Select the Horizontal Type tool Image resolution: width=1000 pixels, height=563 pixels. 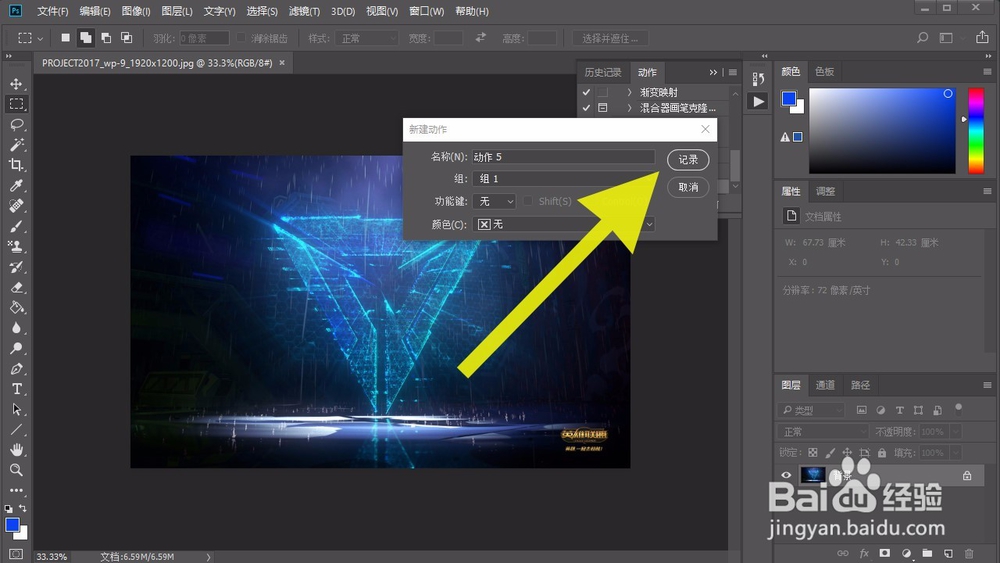[x=17, y=389]
